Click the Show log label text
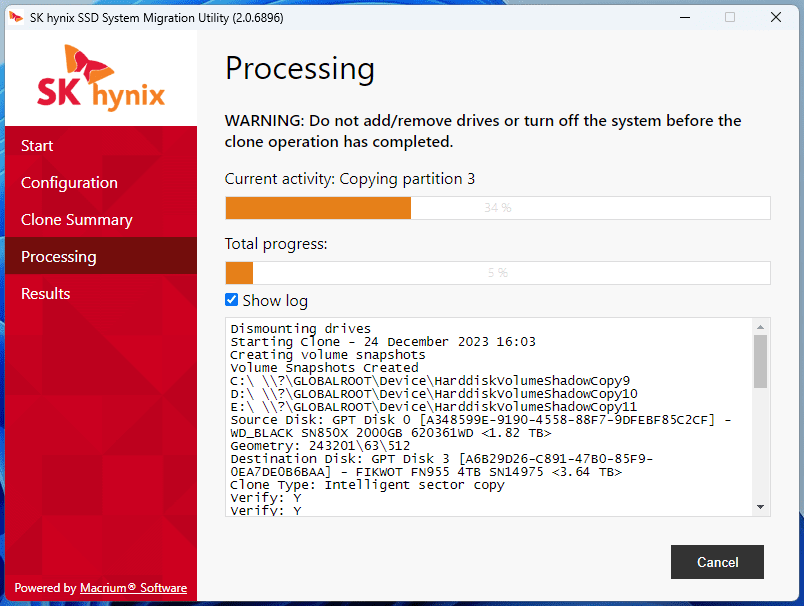The image size is (804, 606). pyautogui.click(x=275, y=300)
